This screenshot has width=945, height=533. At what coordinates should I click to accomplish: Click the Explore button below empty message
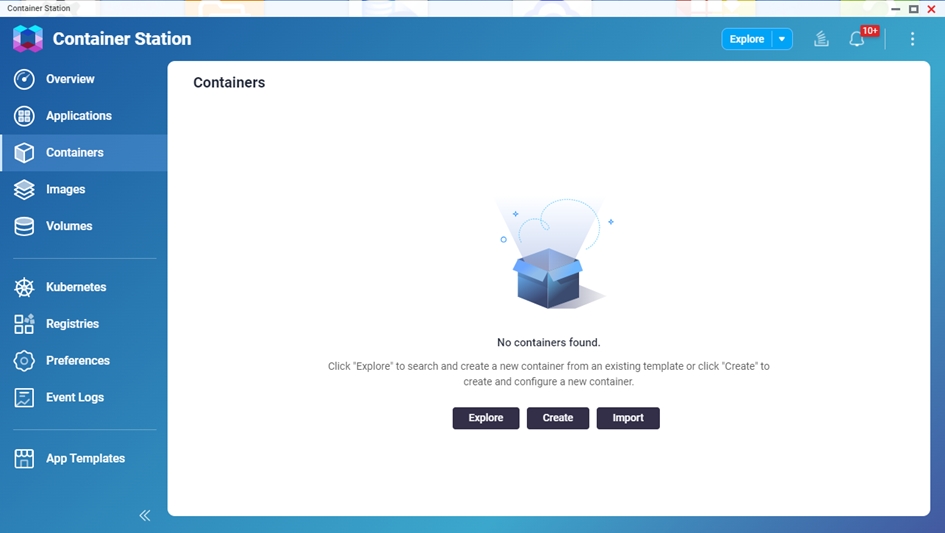(x=486, y=418)
